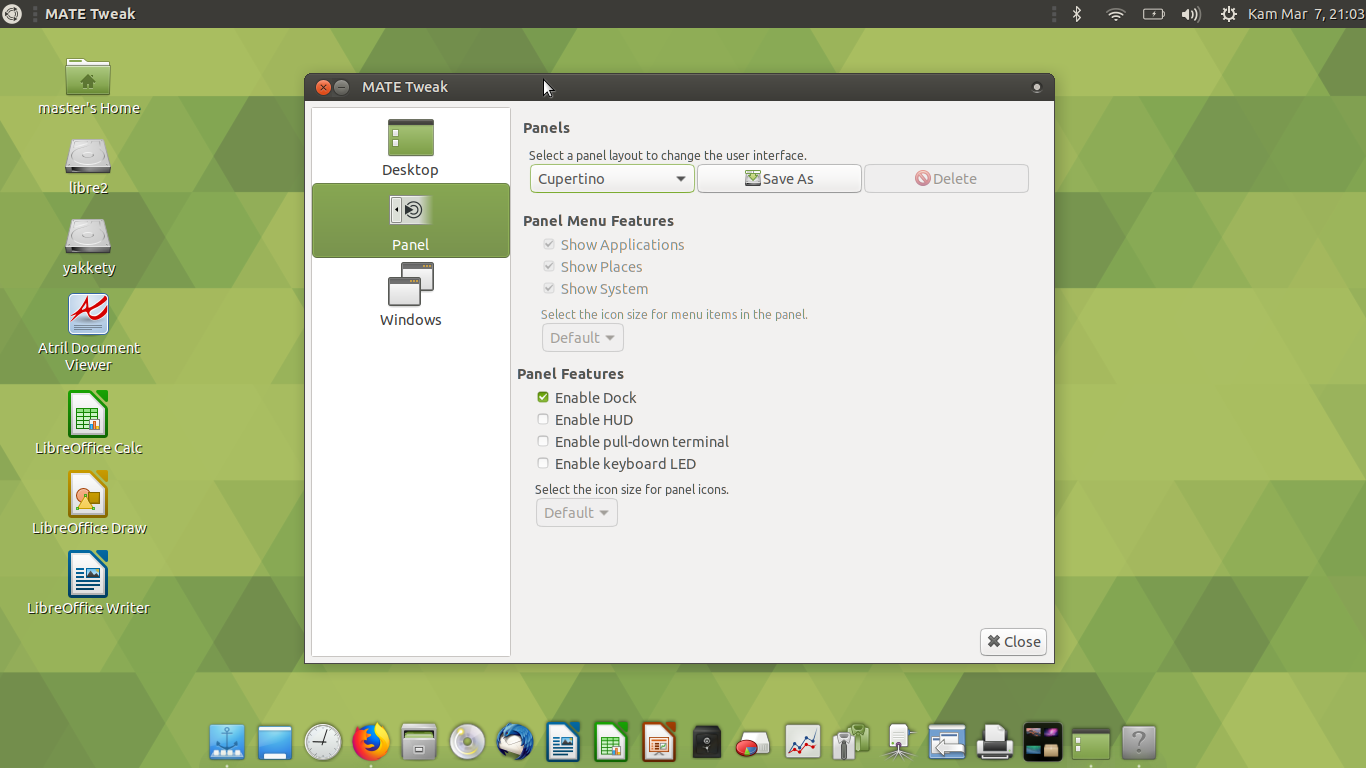Click the Save As button
Image resolution: width=1366 pixels, height=768 pixels.
click(x=779, y=178)
